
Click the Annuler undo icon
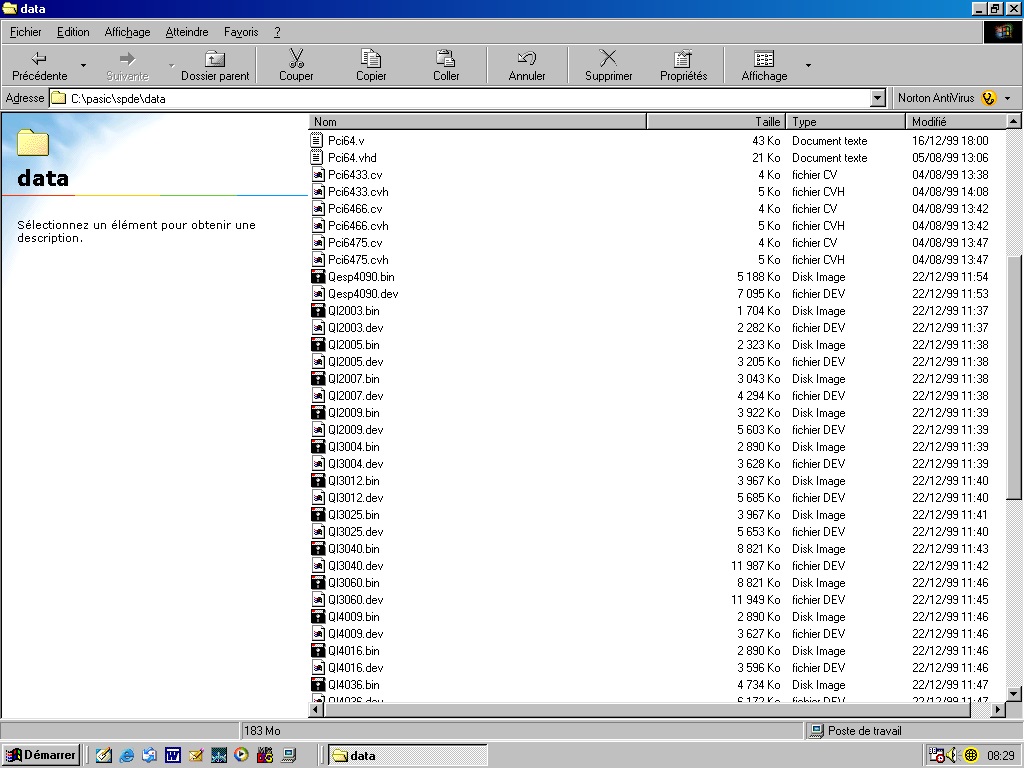[527, 66]
